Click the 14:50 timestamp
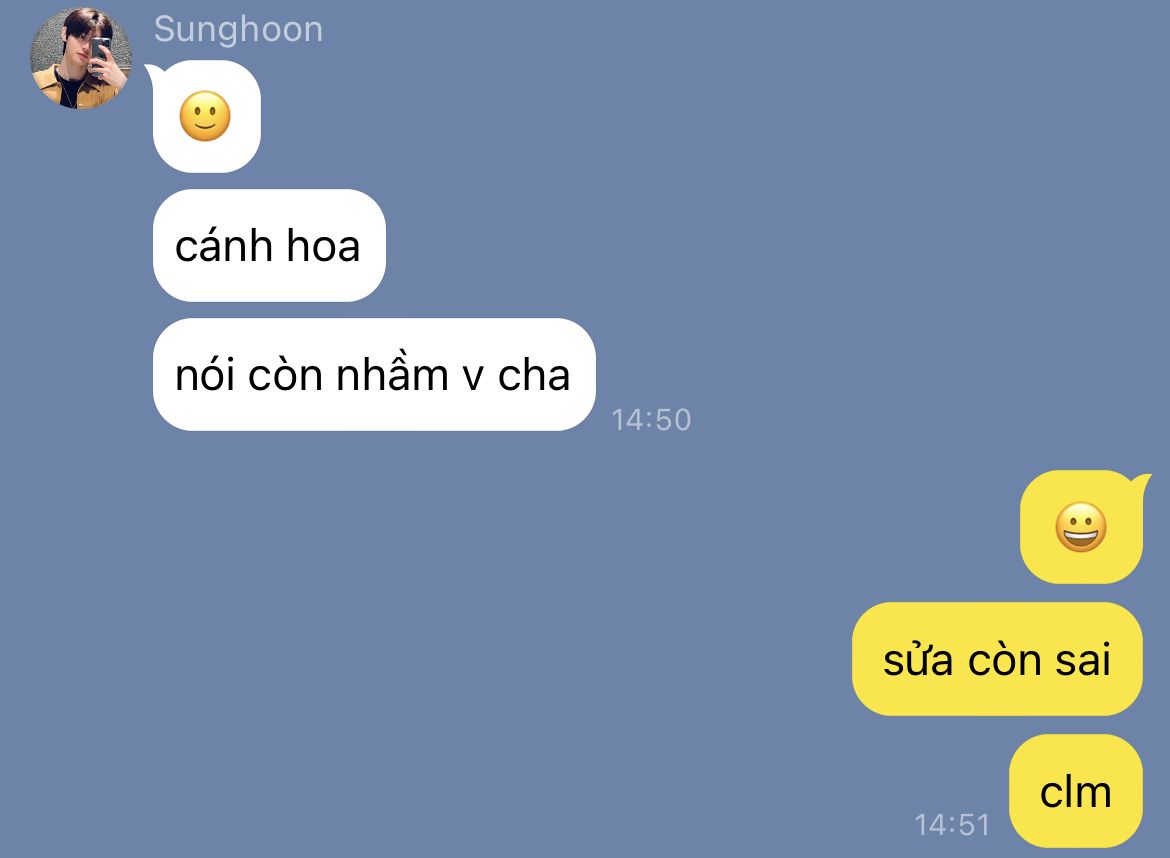Viewport: 1170px width, 858px height. [x=651, y=419]
